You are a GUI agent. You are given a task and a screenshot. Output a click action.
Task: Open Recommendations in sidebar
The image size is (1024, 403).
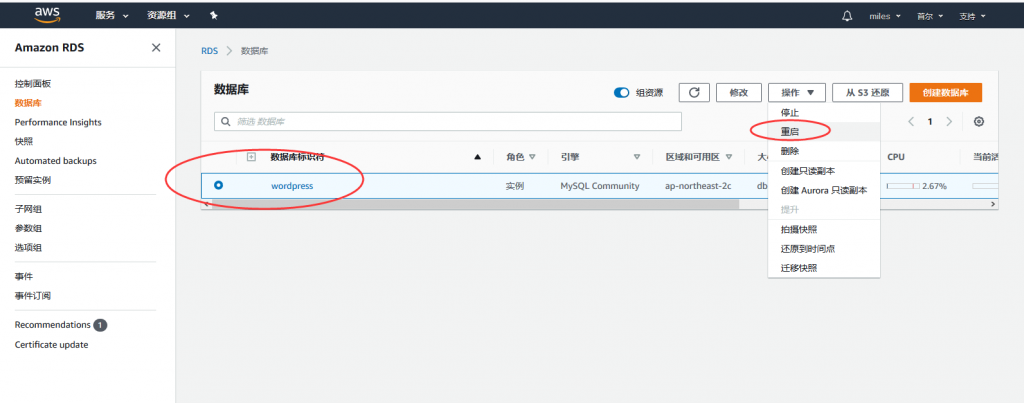click(52, 325)
